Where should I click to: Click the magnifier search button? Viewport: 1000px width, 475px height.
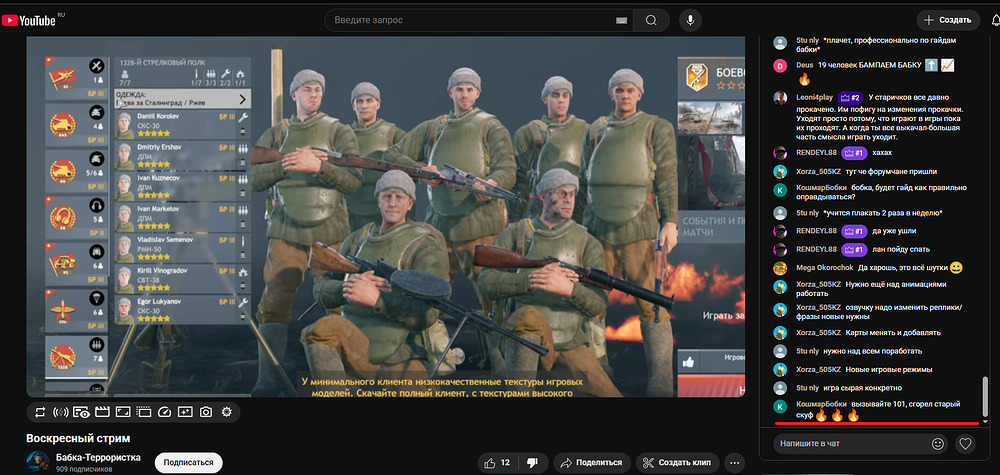point(651,20)
